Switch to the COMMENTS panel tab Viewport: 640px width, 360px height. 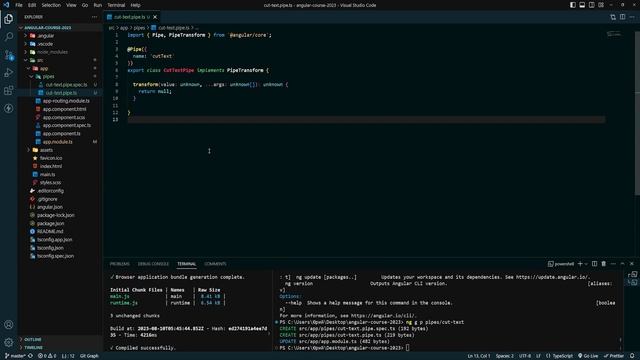(215, 264)
